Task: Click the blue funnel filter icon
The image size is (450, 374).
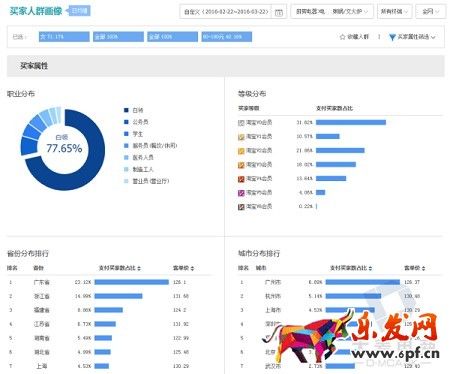Action: (x=392, y=37)
